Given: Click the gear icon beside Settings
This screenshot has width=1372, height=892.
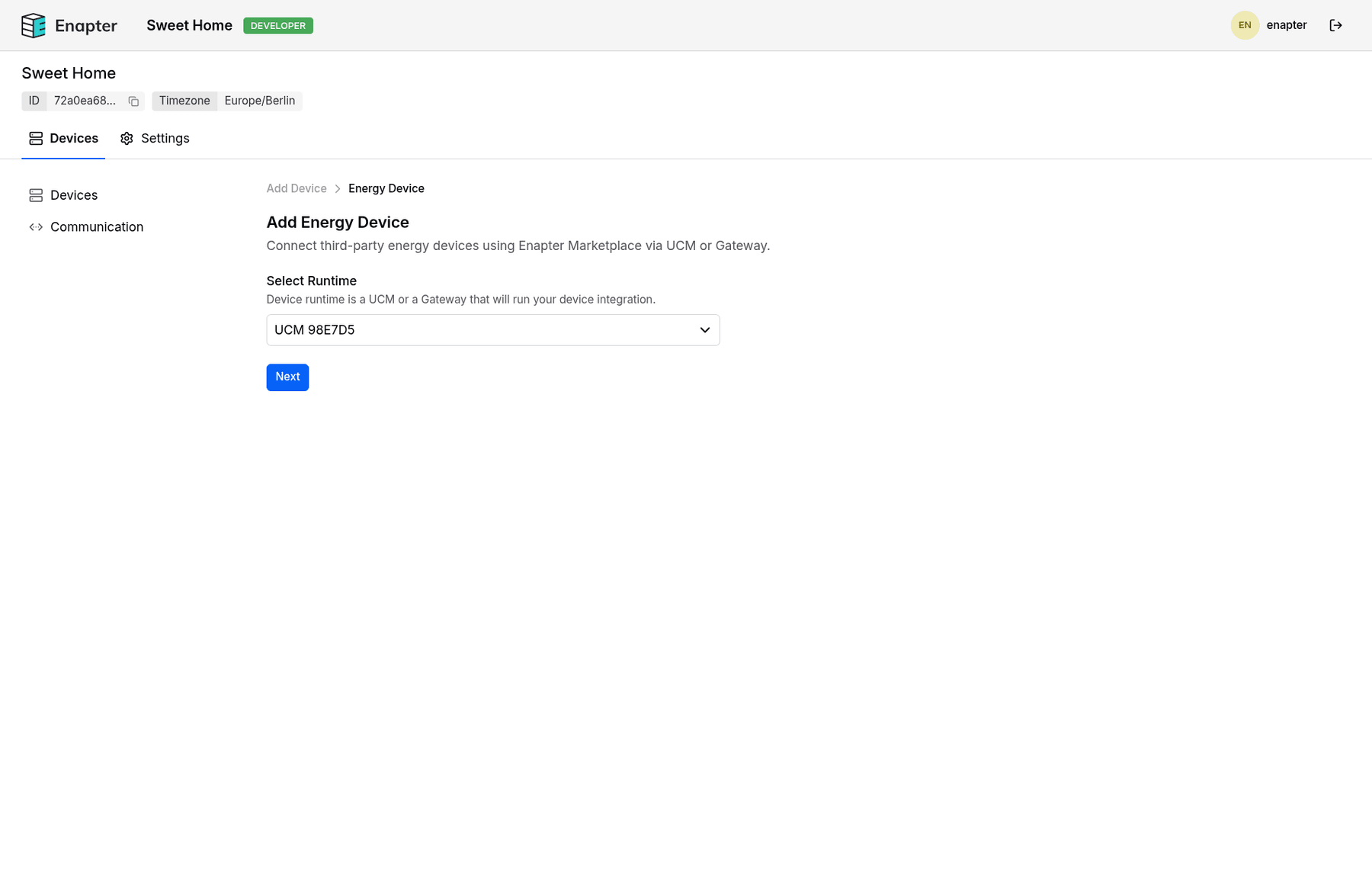Looking at the screenshot, I should click(x=127, y=139).
